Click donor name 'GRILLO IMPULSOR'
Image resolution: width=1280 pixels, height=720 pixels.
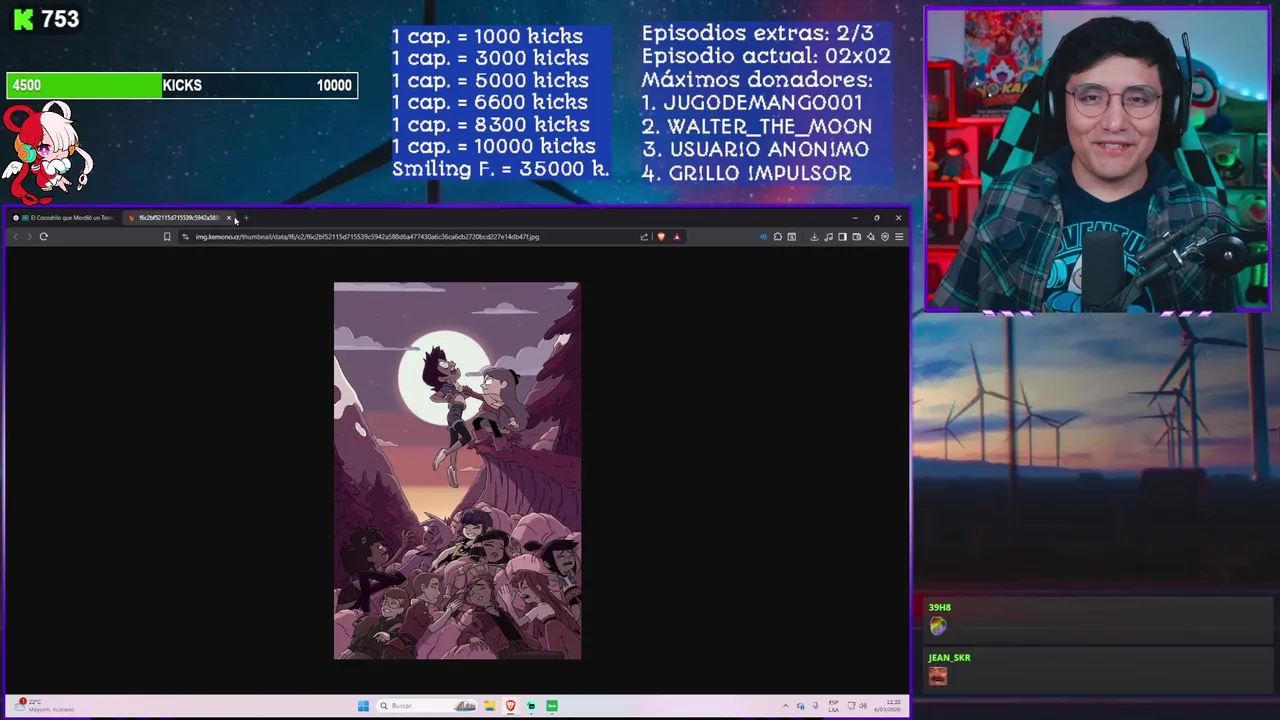coord(760,173)
